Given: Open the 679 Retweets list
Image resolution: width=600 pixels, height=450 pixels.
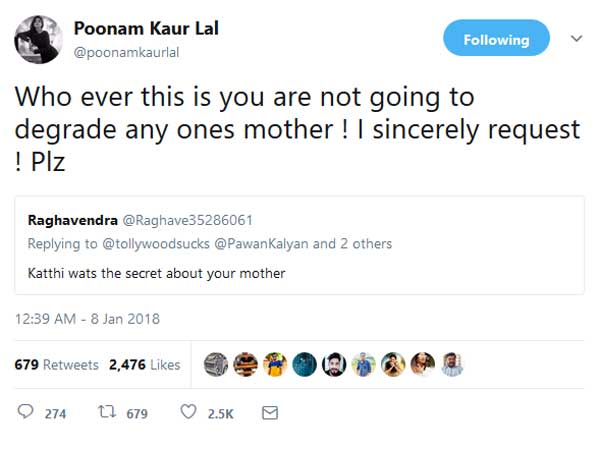Looking at the screenshot, I should pyautogui.click(x=56, y=365).
